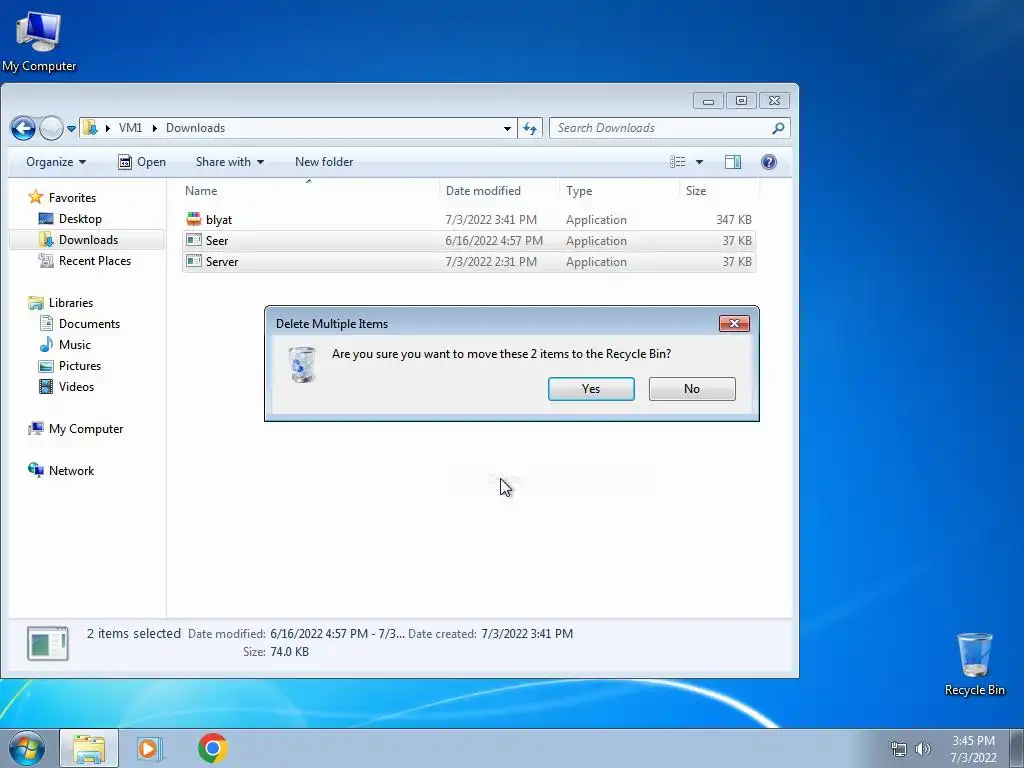Viewport: 1024px width, 768px height.
Task: Click the blyat file icon
Action: pos(194,219)
